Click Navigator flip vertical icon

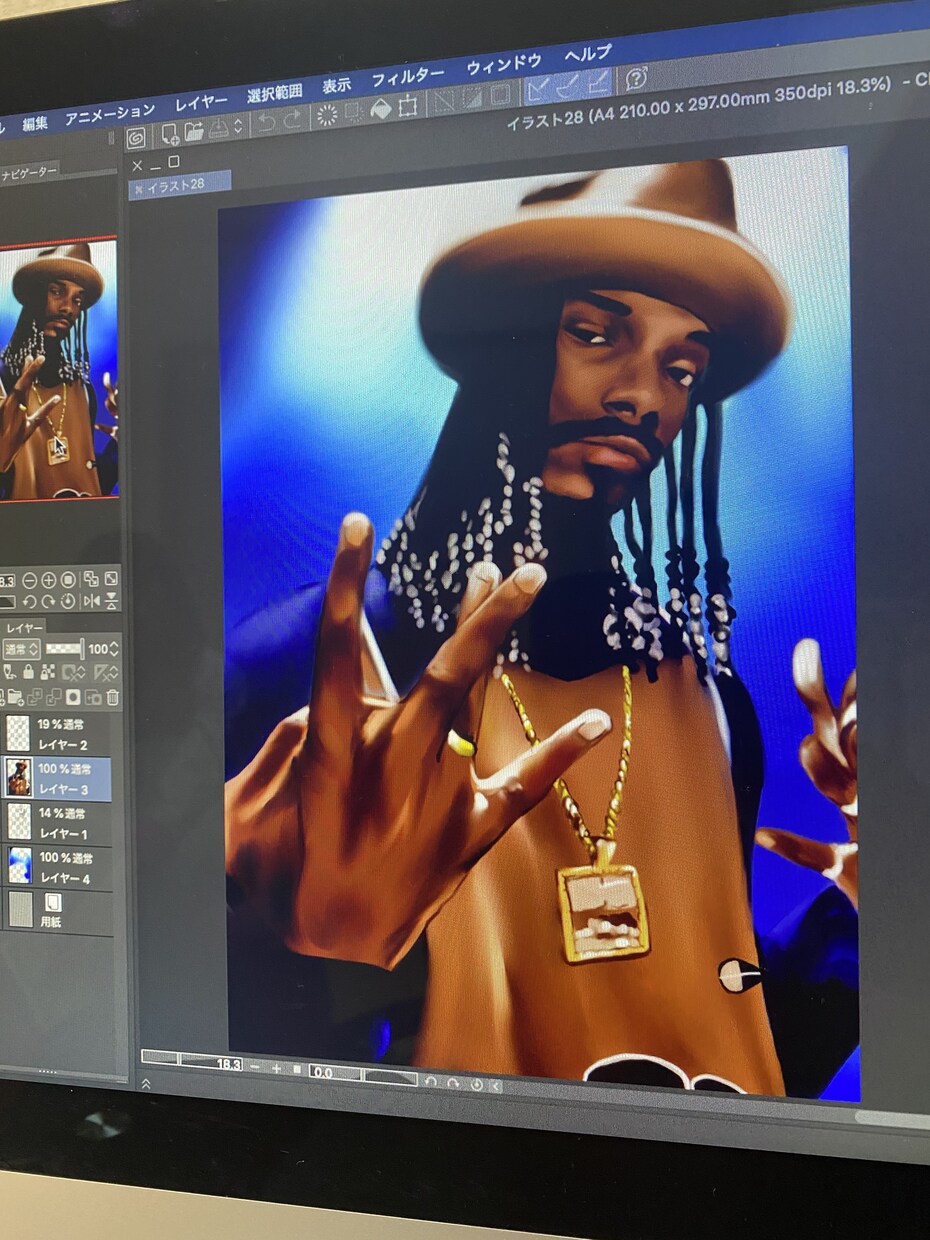111,601
